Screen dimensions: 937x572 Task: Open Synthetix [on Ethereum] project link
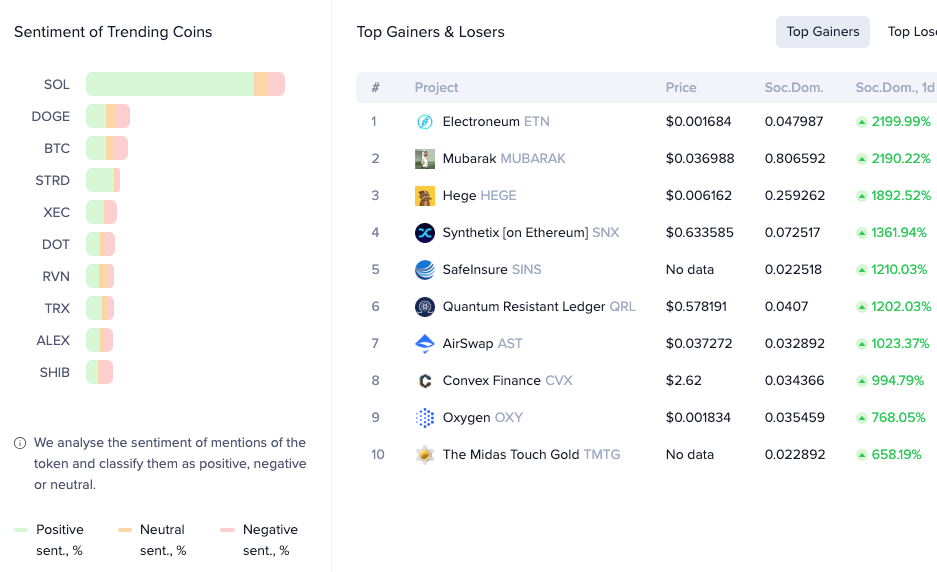531,233
